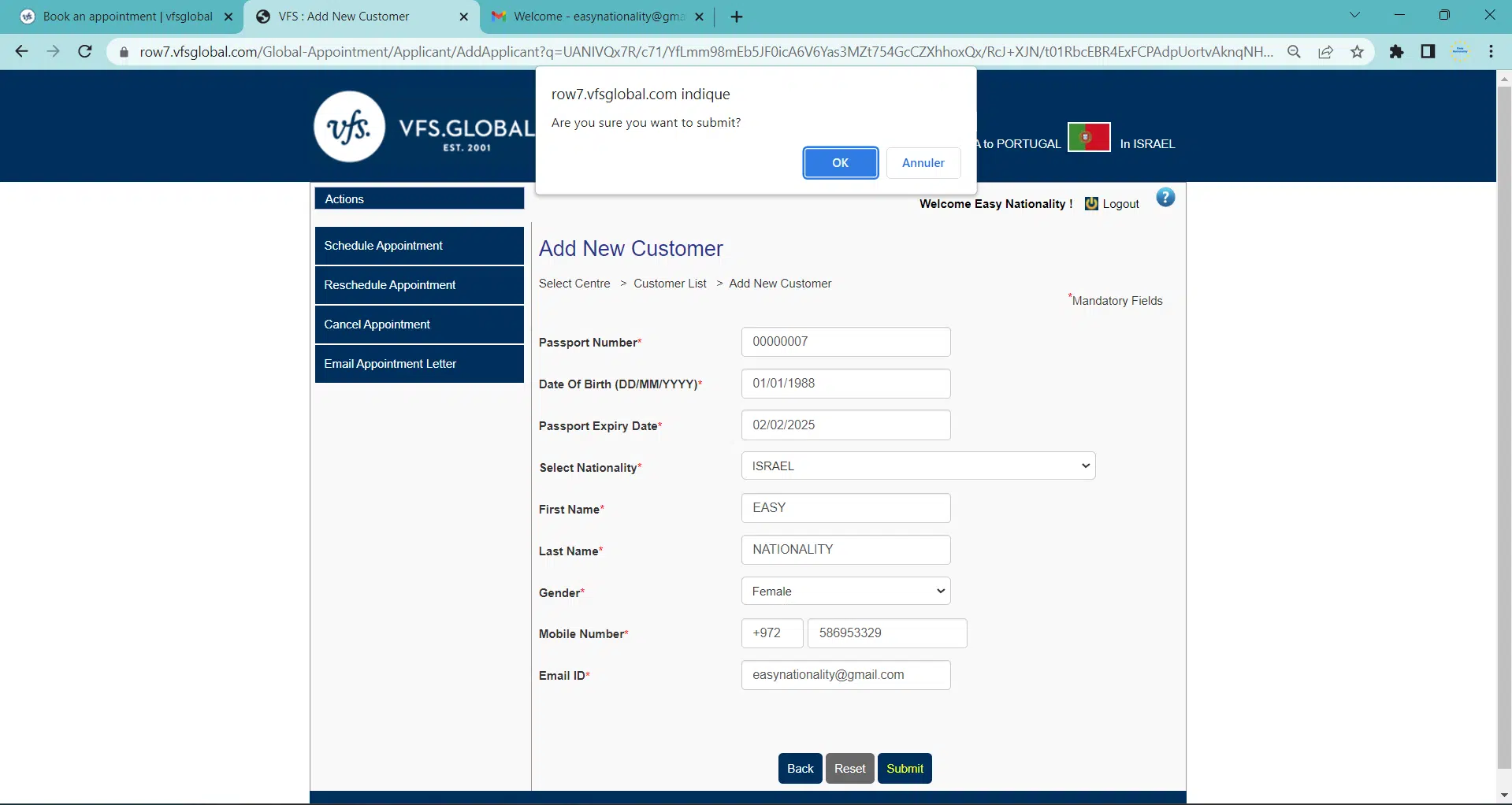
Task: Focus the Passport Number field
Action: pos(845,342)
